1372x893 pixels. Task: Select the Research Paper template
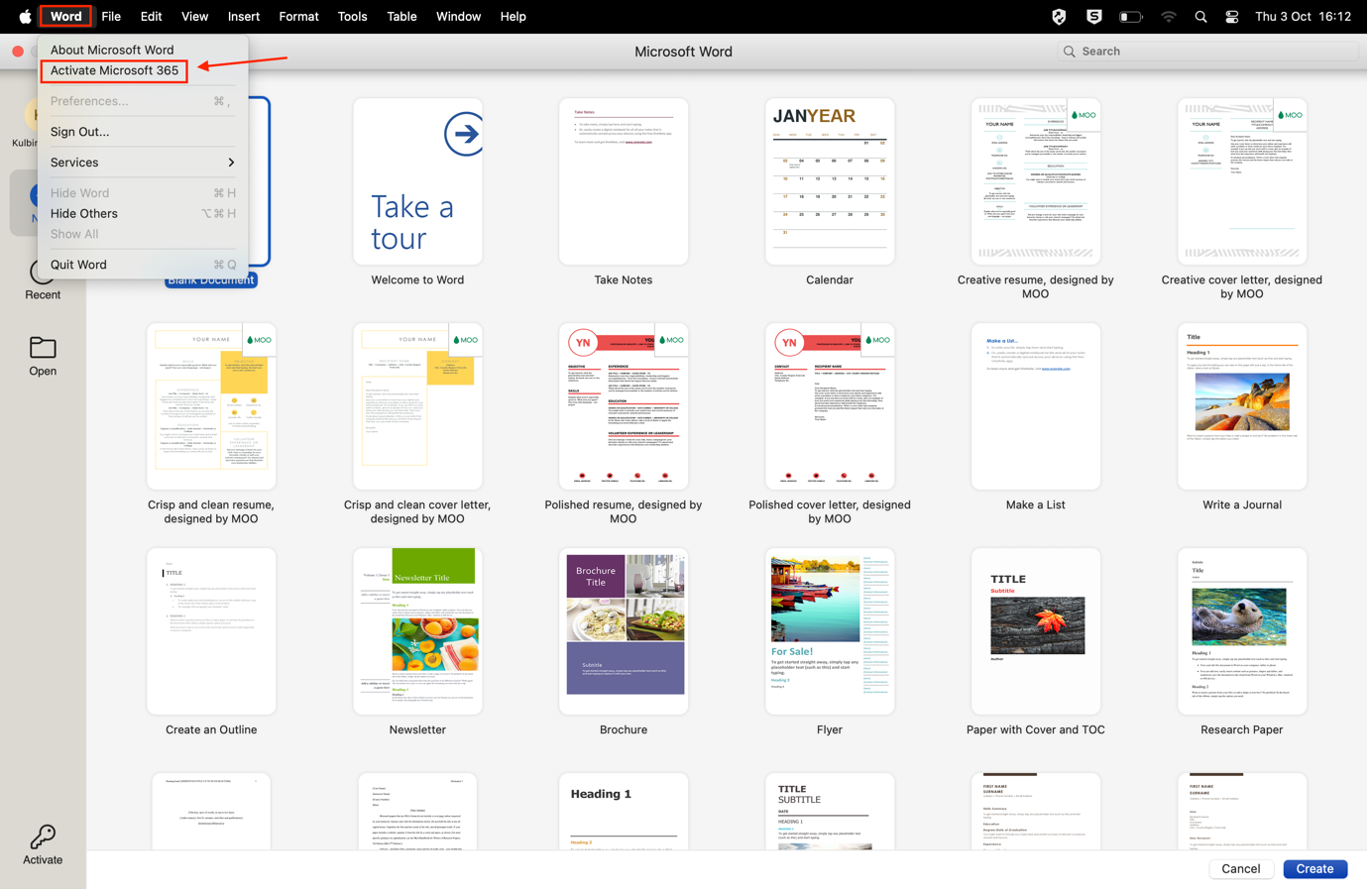(1241, 631)
